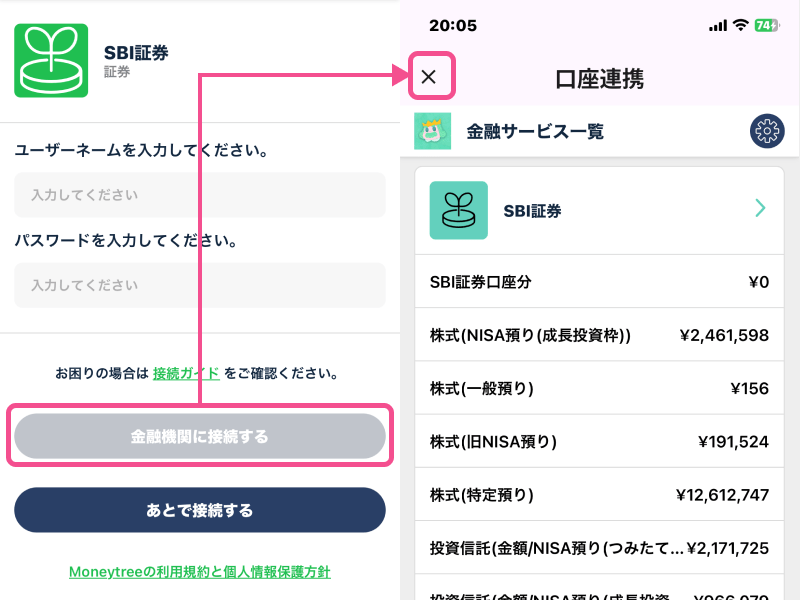Tap the green SBI証券 logo
Screen dimensions: 800x600
pos(51,60)
